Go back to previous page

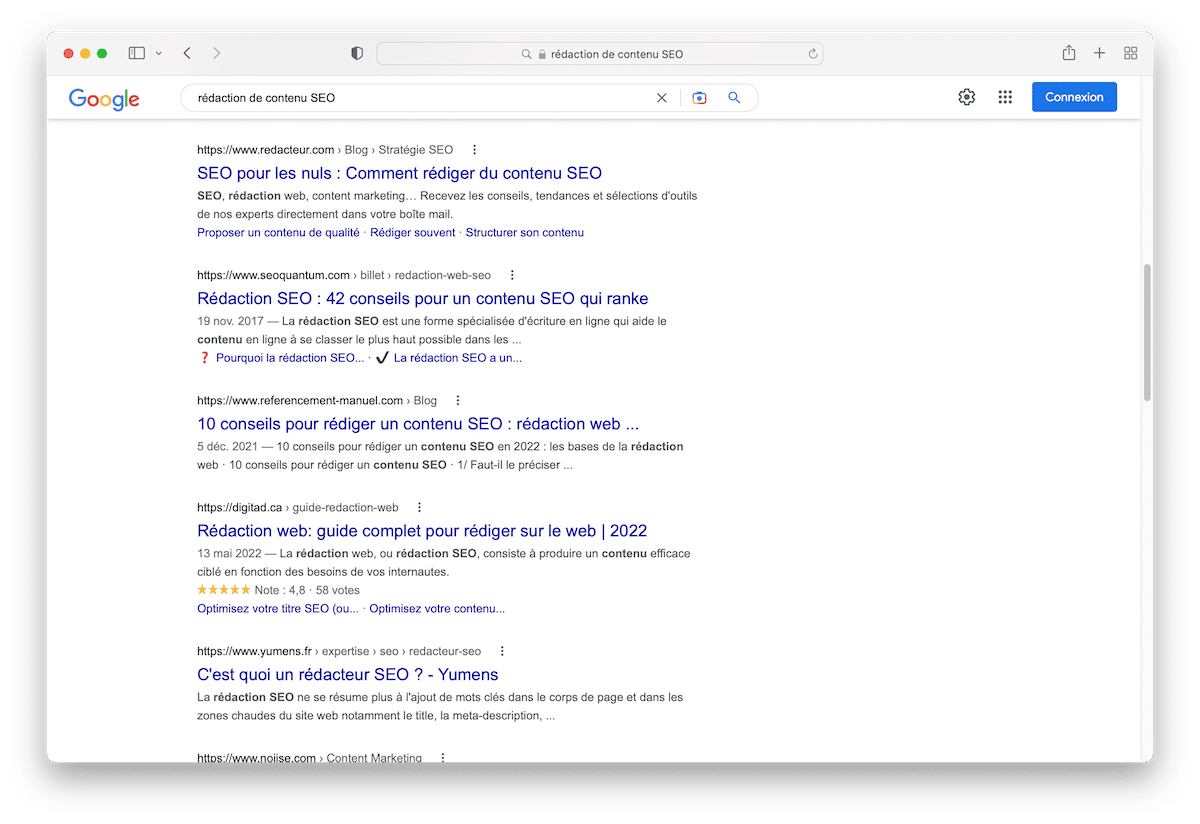187,53
